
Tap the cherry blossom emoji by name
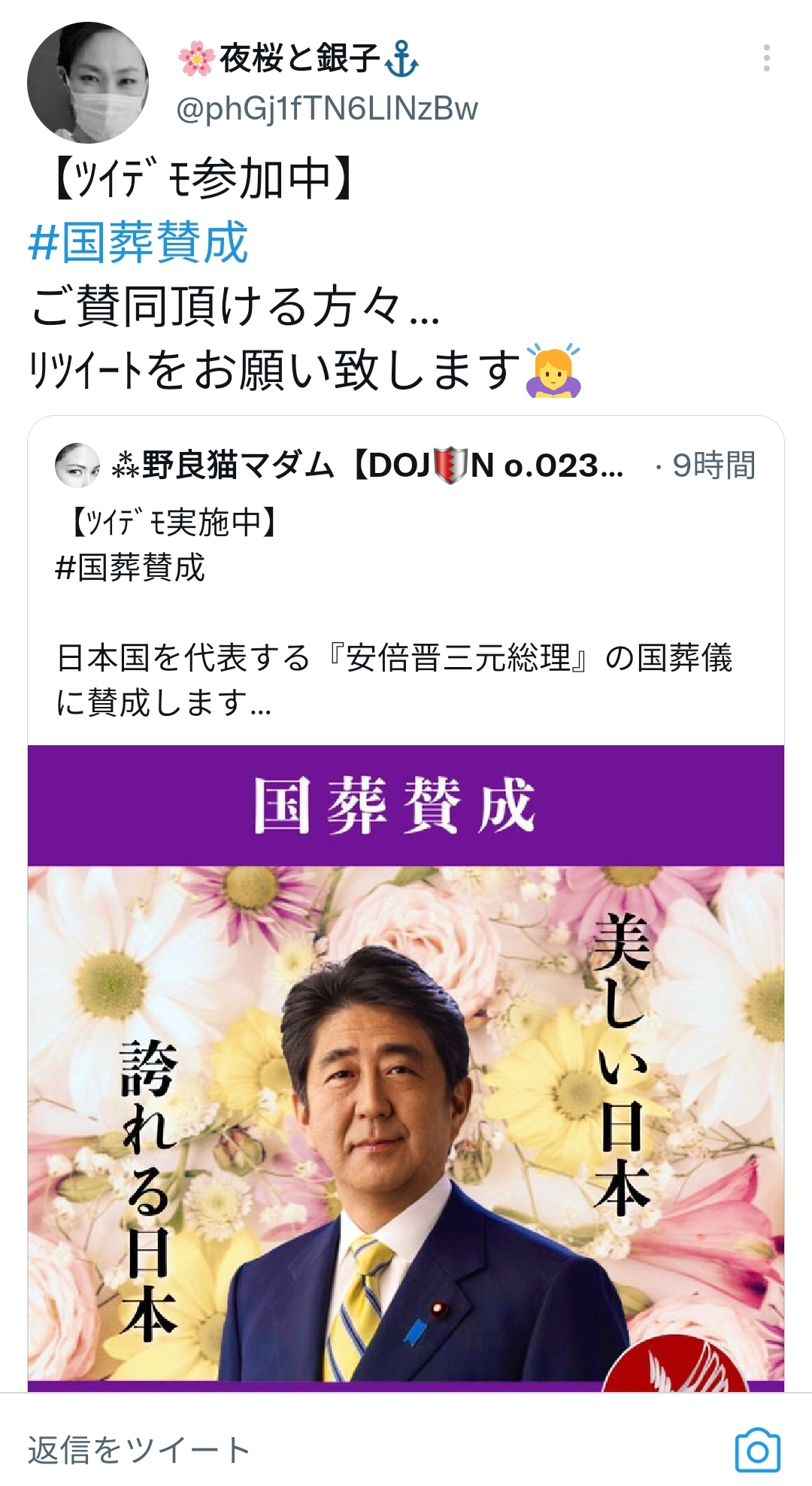197,59
